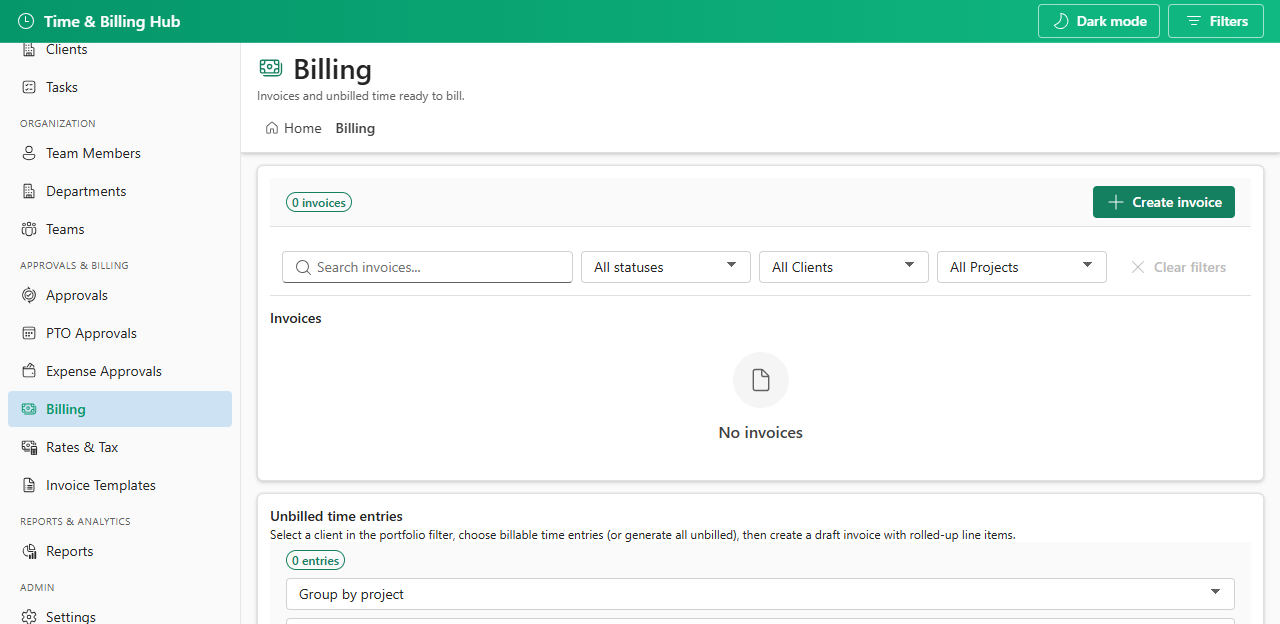Click the Settings gear icon
This screenshot has height=624, width=1280.
click(29, 616)
